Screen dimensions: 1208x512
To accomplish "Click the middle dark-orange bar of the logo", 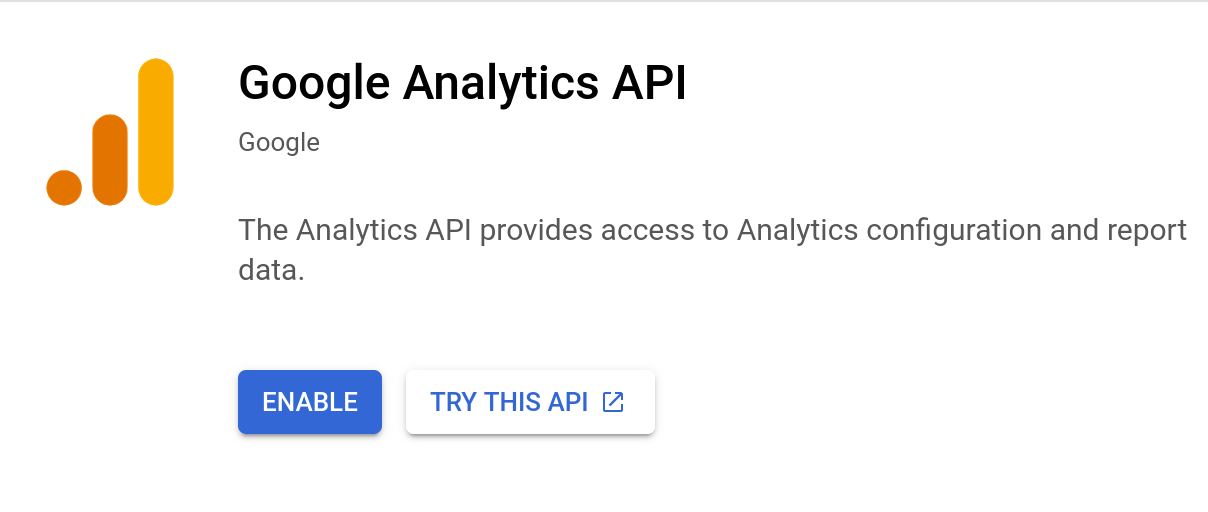I will pyautogui.click(x=110, y=160).
